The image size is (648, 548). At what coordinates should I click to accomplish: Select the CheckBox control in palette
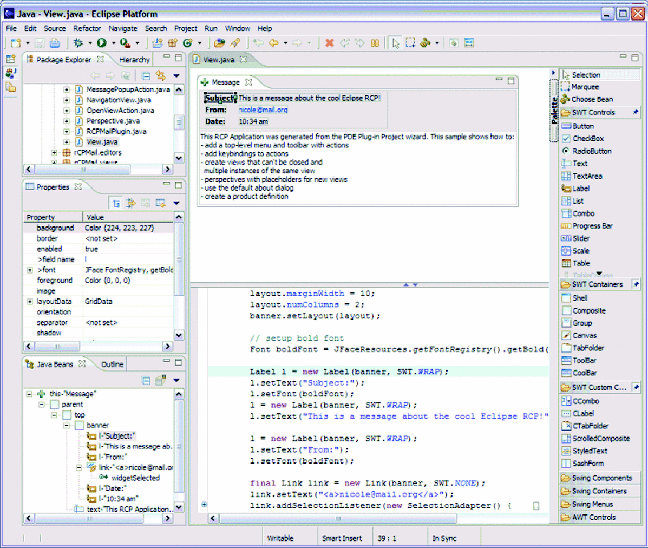coord(587,138)
